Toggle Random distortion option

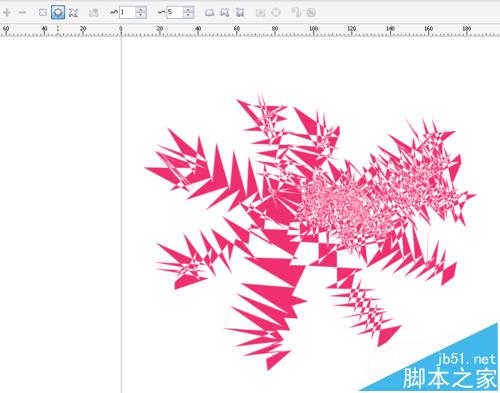(x=209, y=13)
